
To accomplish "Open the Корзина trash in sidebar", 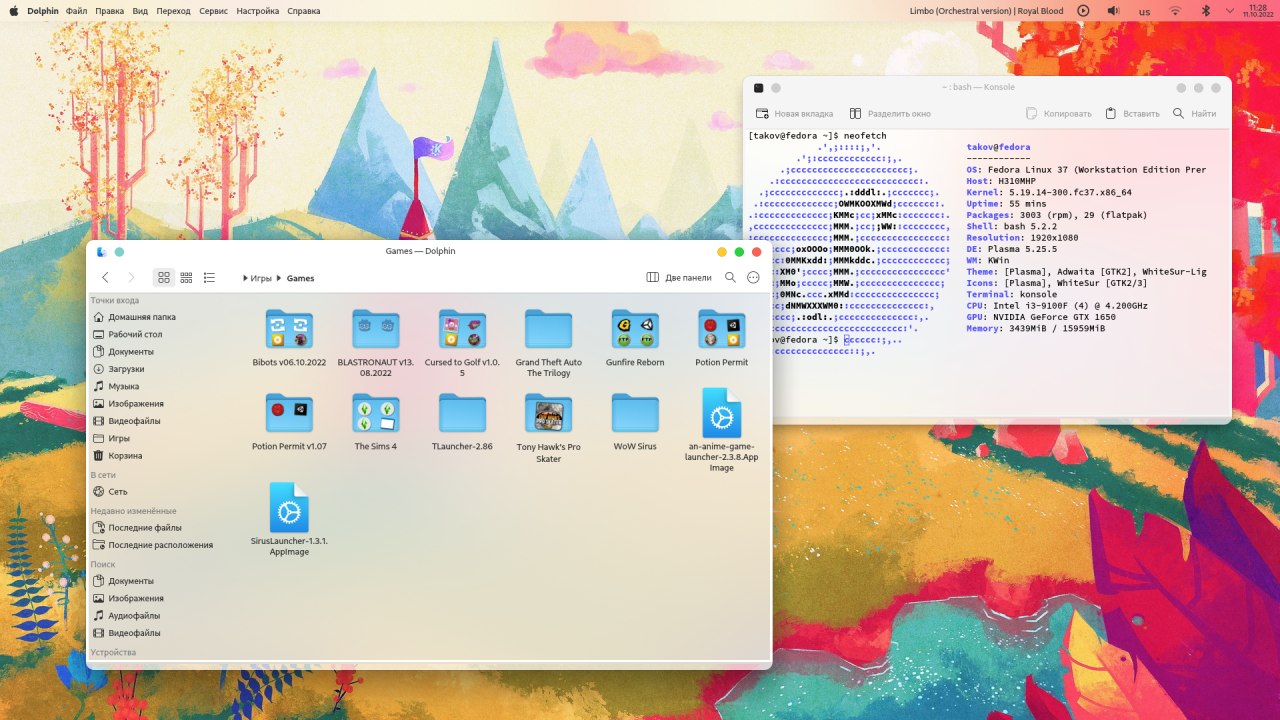I will click(124, 456).
